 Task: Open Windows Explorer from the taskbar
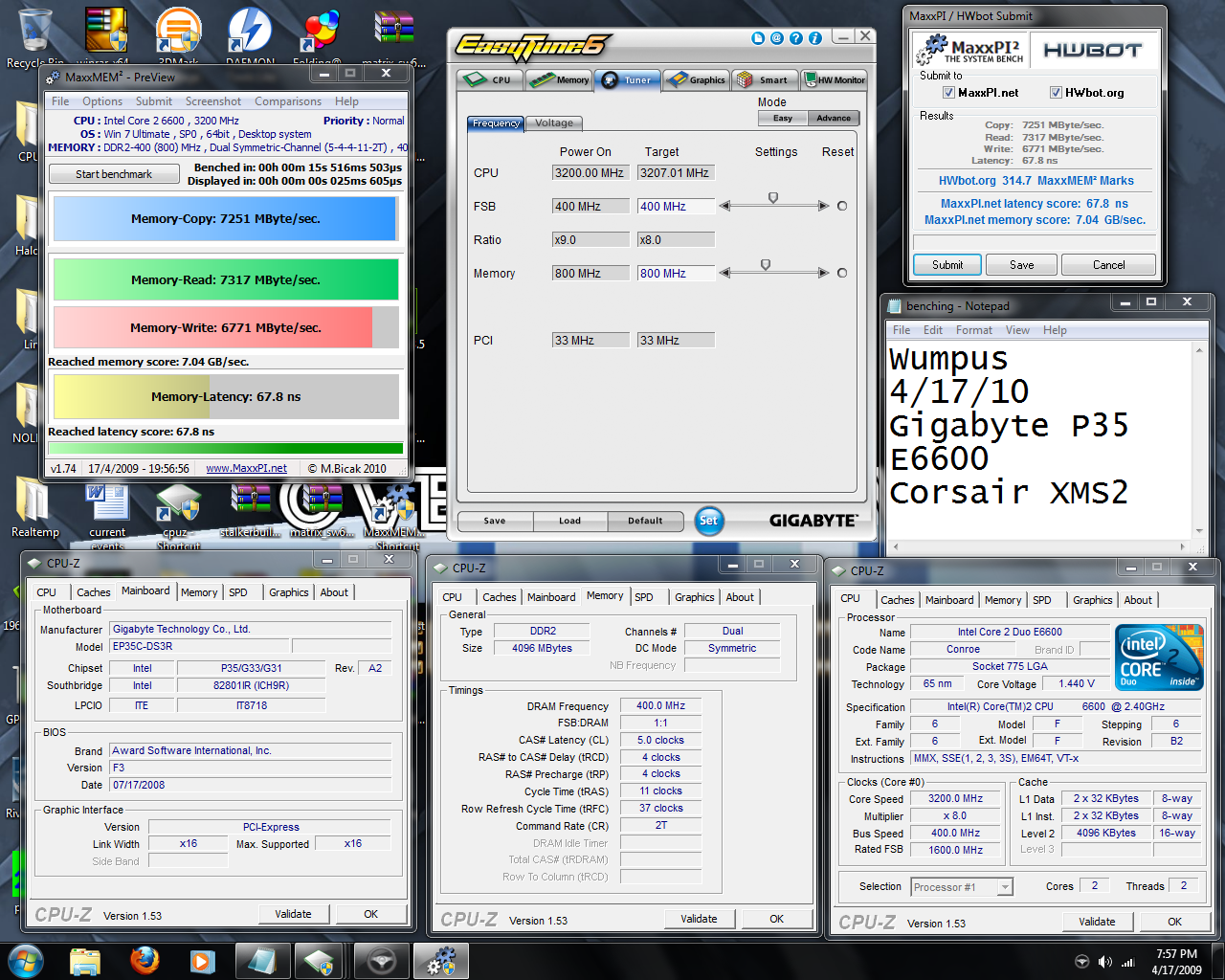85,961
